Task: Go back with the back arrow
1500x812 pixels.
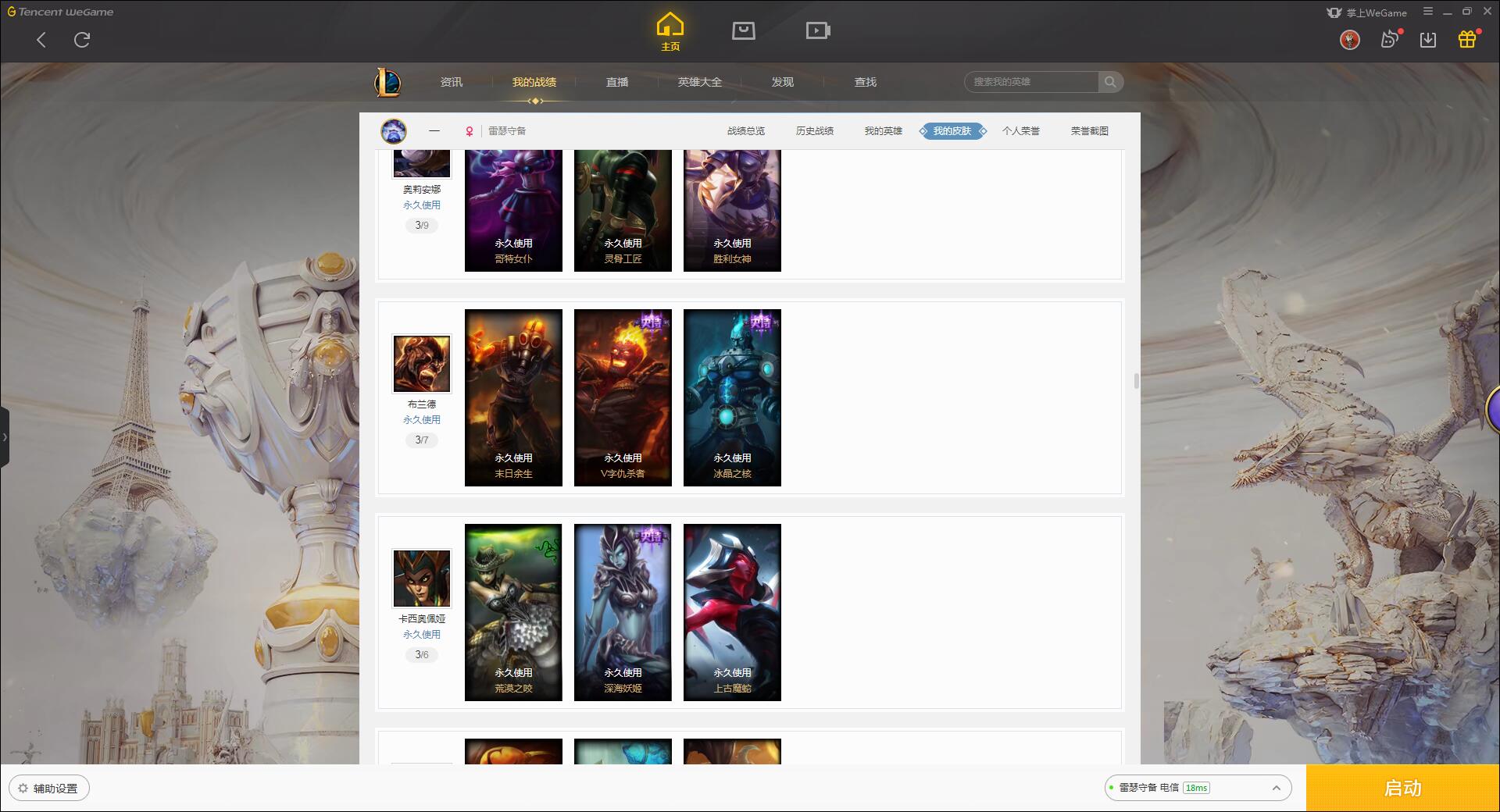Action: [x=41, y=40]
